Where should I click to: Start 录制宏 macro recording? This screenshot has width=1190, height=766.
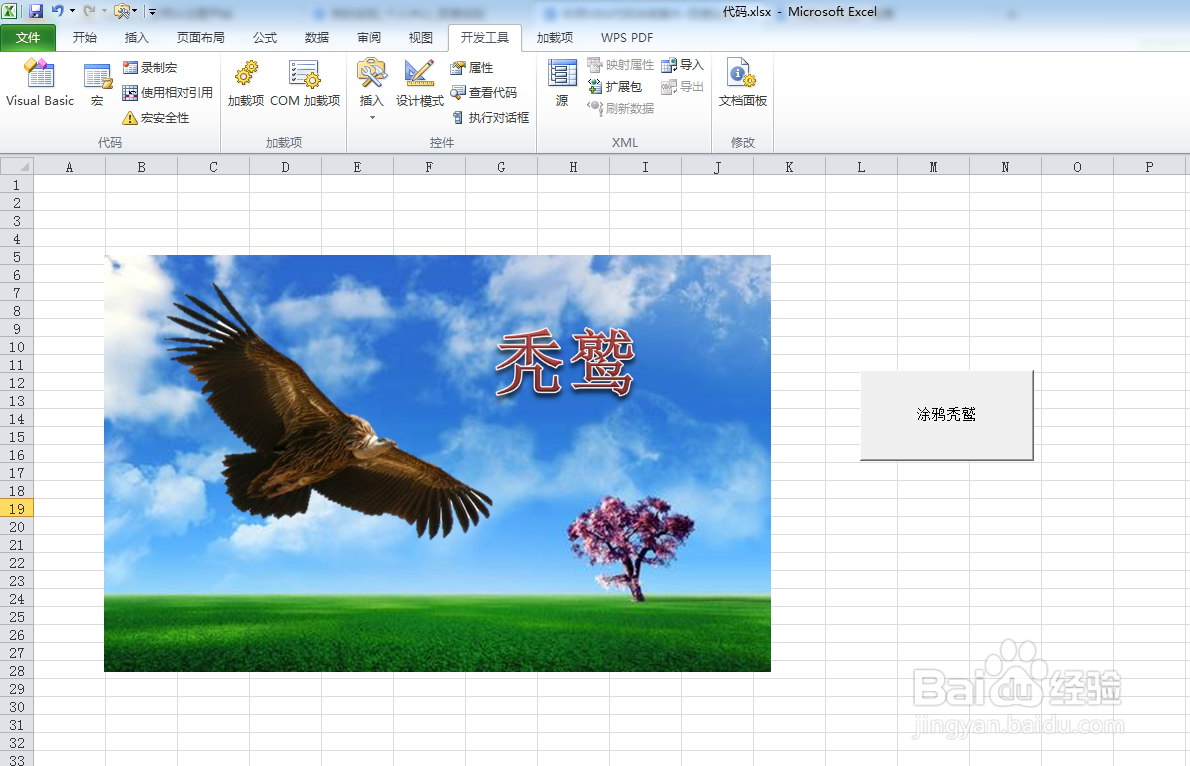coord(150,68)
